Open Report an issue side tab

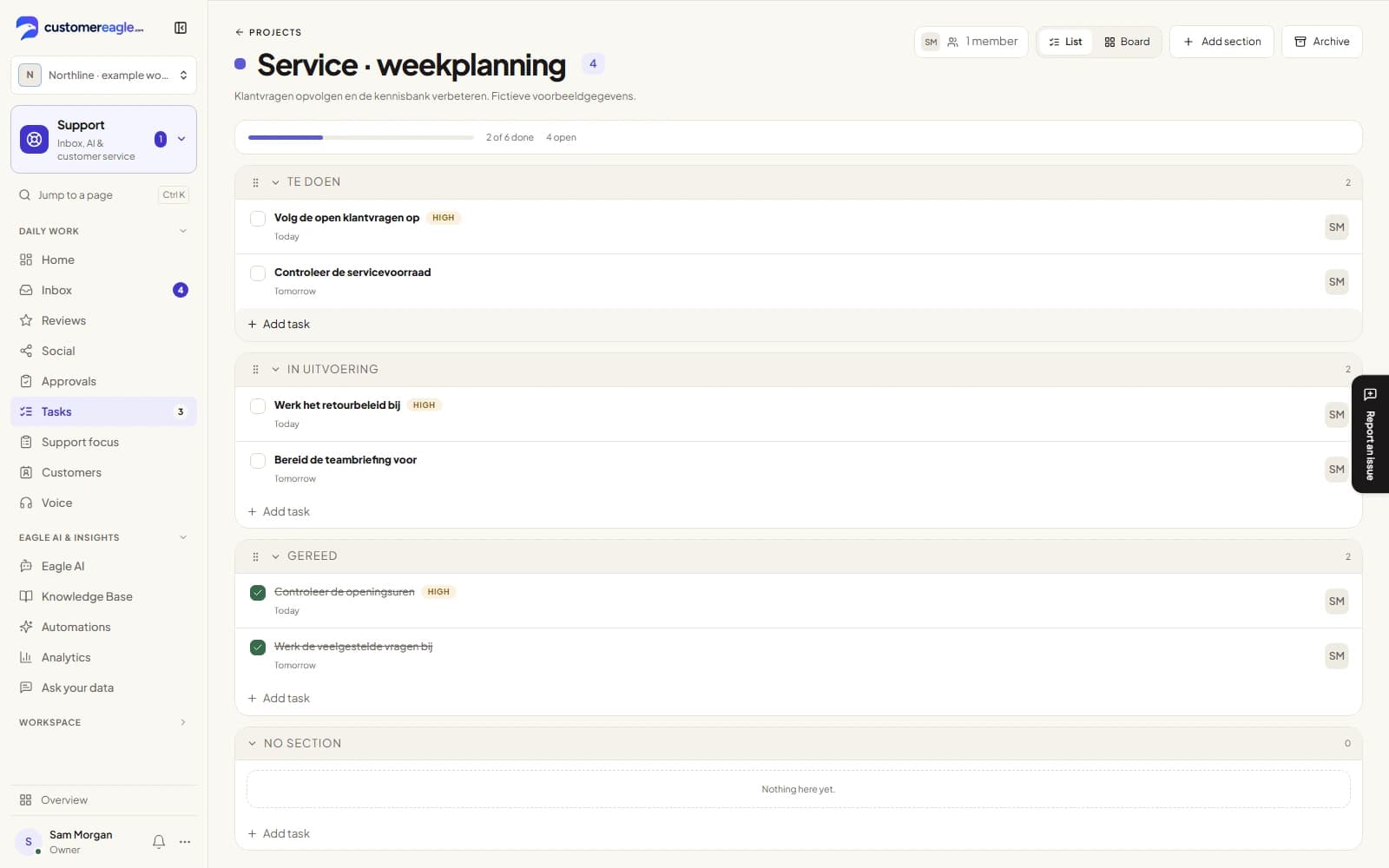[1370, 434]
